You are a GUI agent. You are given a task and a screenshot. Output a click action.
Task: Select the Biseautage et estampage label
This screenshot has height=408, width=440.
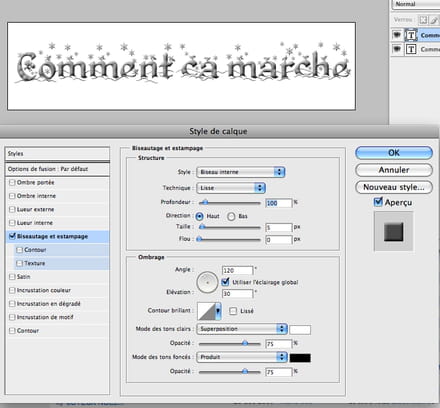coord(52,236)
